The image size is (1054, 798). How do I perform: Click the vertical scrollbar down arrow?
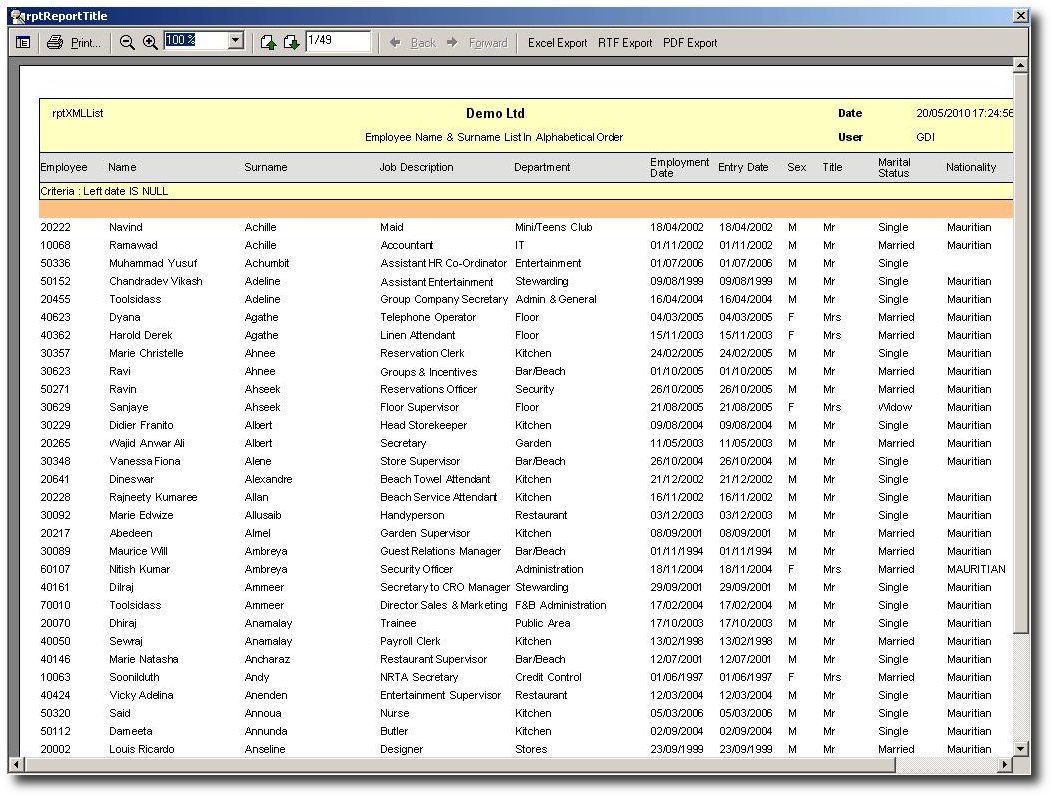[x=1020, y=748]
